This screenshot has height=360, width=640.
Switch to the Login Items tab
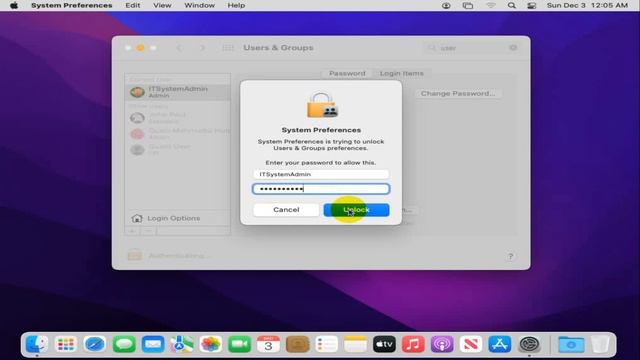(402, 73)
